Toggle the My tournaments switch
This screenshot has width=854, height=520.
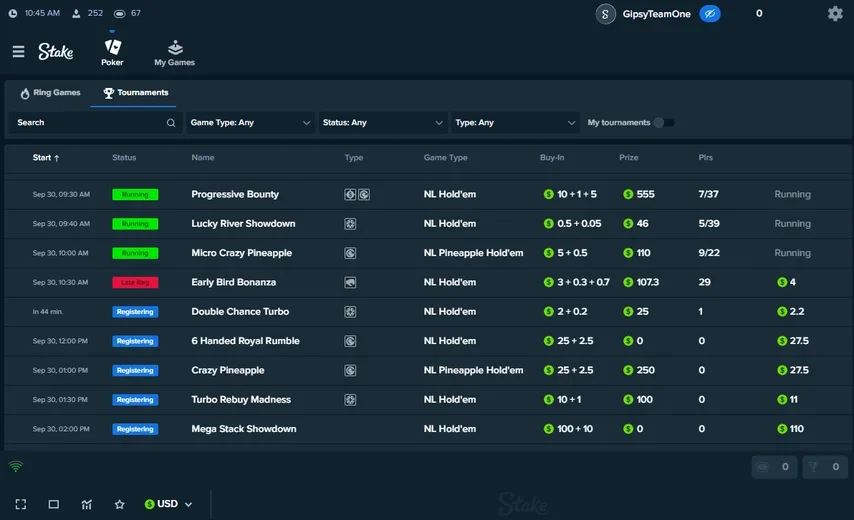[x=664, y=123]
